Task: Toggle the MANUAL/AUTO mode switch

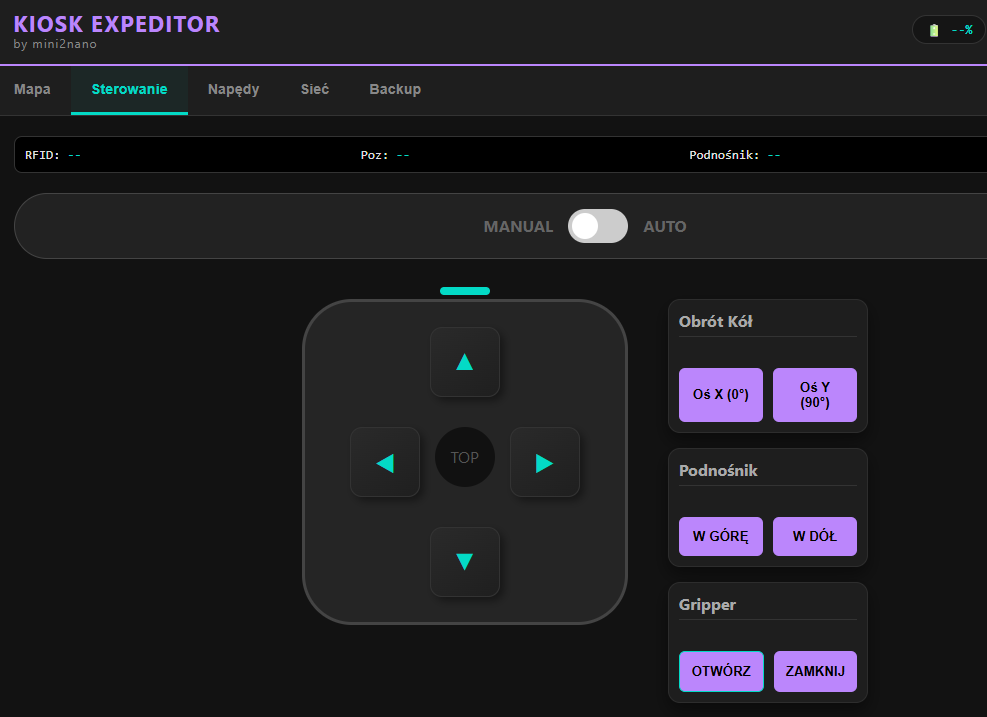Action: pos(597,226)
